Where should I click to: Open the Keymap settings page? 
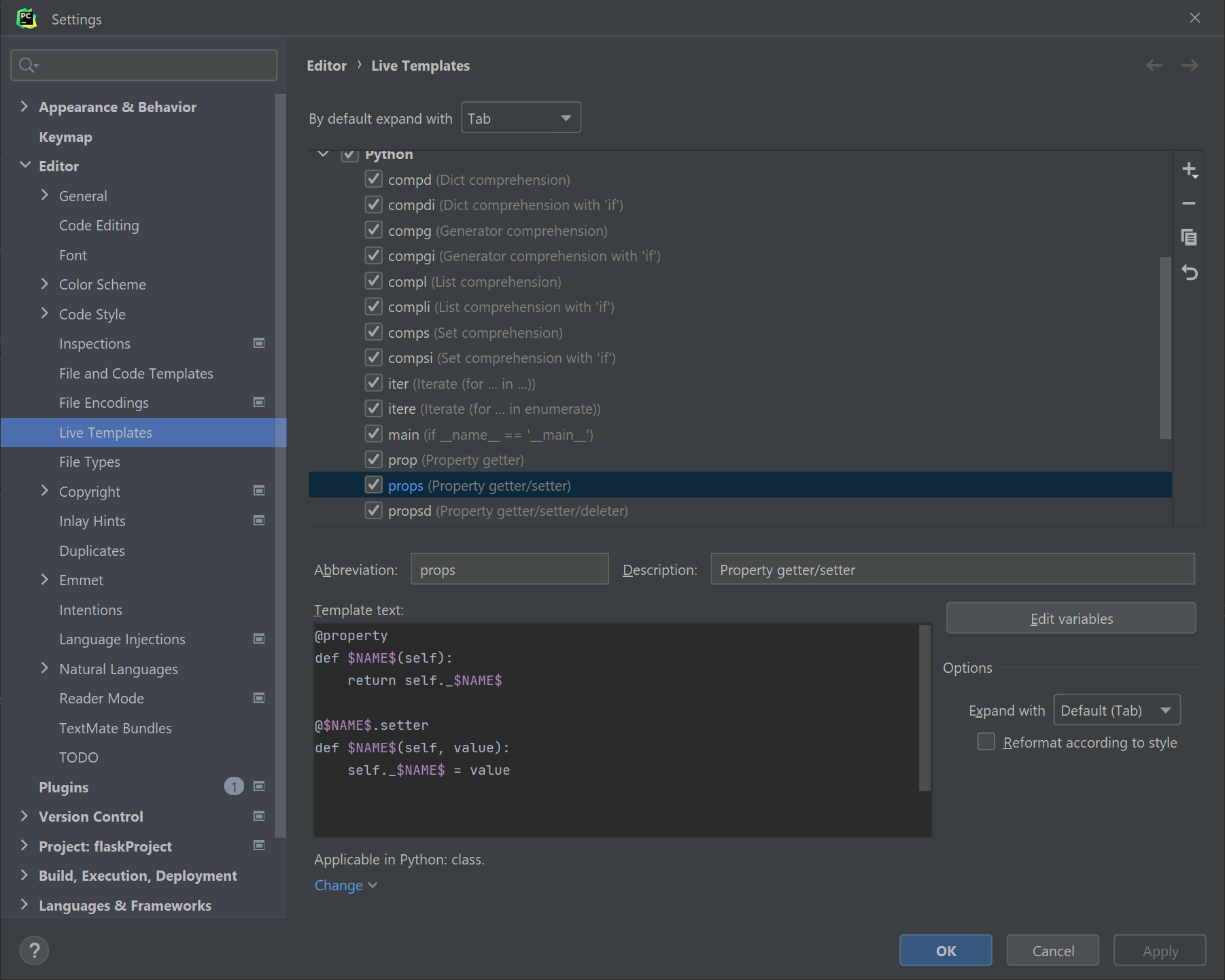(x=65, y=137)
